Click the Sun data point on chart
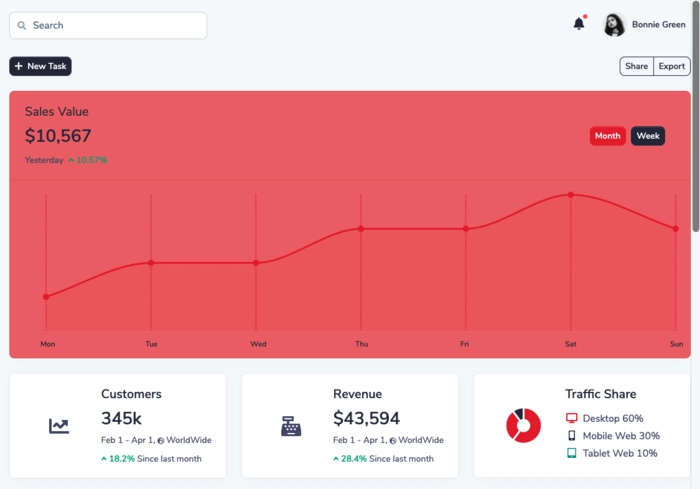This screenshot has height=489, width=700. 675,229
